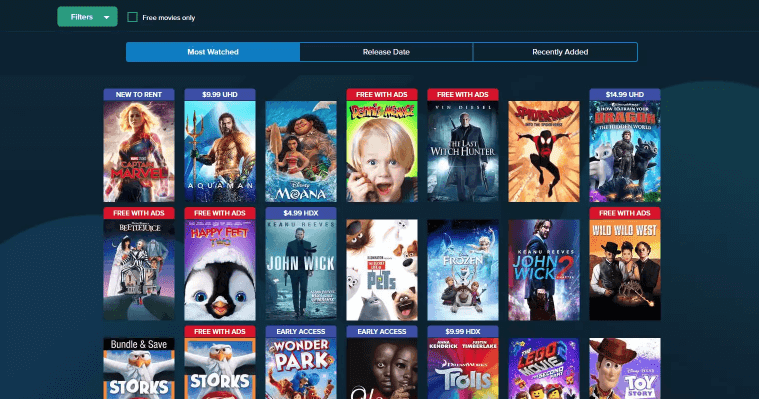Select the Wonder Park poster
This screenshot has width=759, height=399.
(301, 368)
